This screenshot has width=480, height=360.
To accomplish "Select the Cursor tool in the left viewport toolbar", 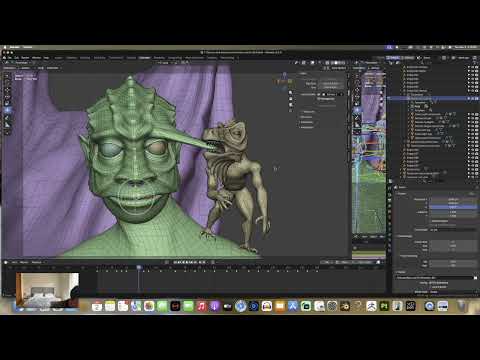I will 7,83.
